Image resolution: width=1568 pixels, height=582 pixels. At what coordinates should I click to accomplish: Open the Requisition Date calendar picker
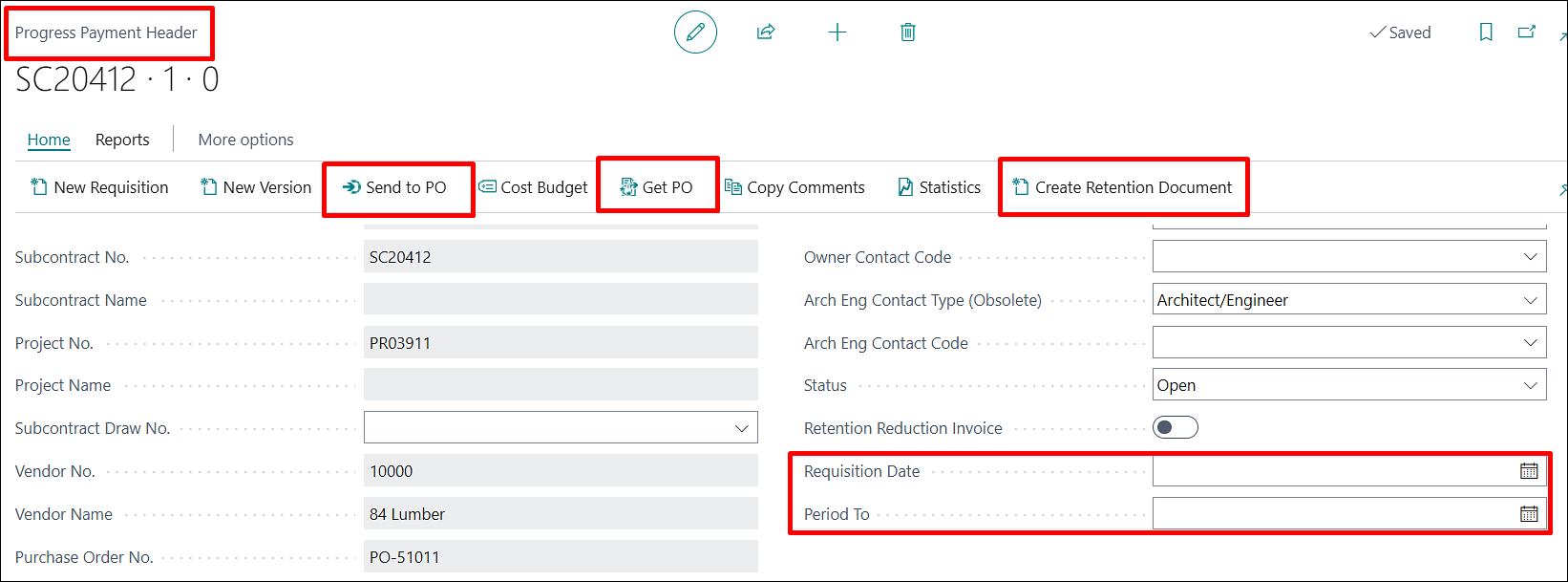[x=1529, y=471]
